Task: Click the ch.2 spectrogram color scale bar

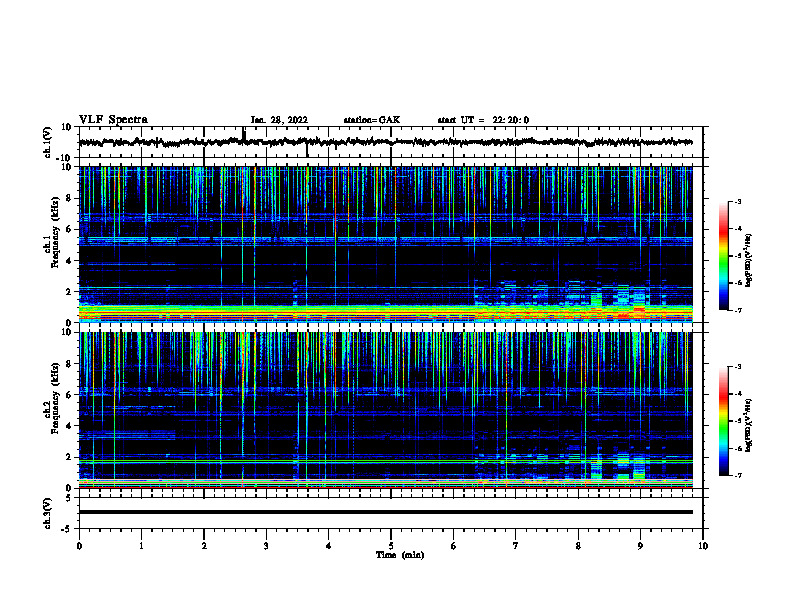Action: click(723, 421)
